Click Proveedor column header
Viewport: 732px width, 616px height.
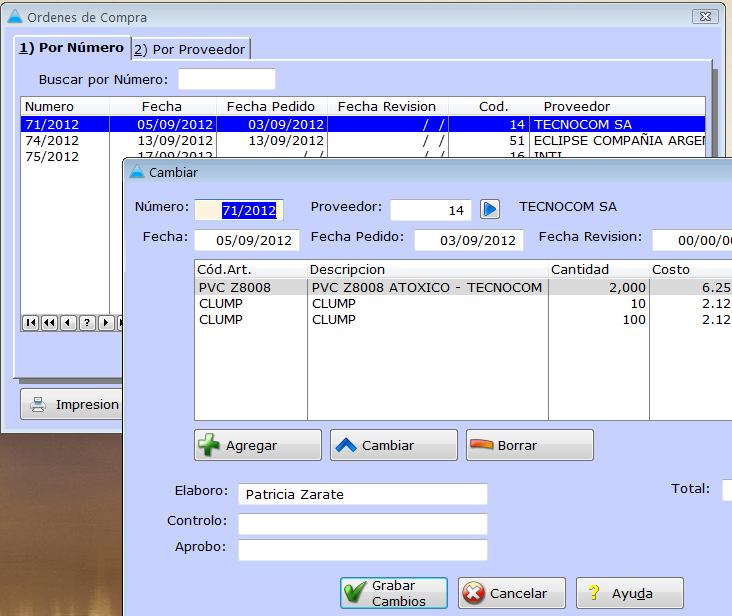617,106
